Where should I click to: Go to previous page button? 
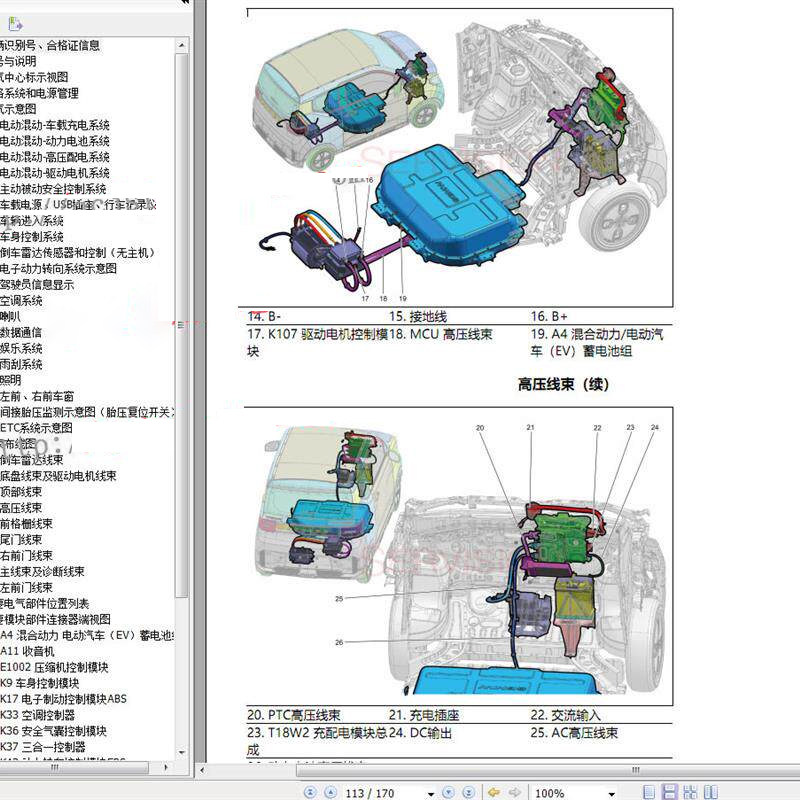coord(331,792)
